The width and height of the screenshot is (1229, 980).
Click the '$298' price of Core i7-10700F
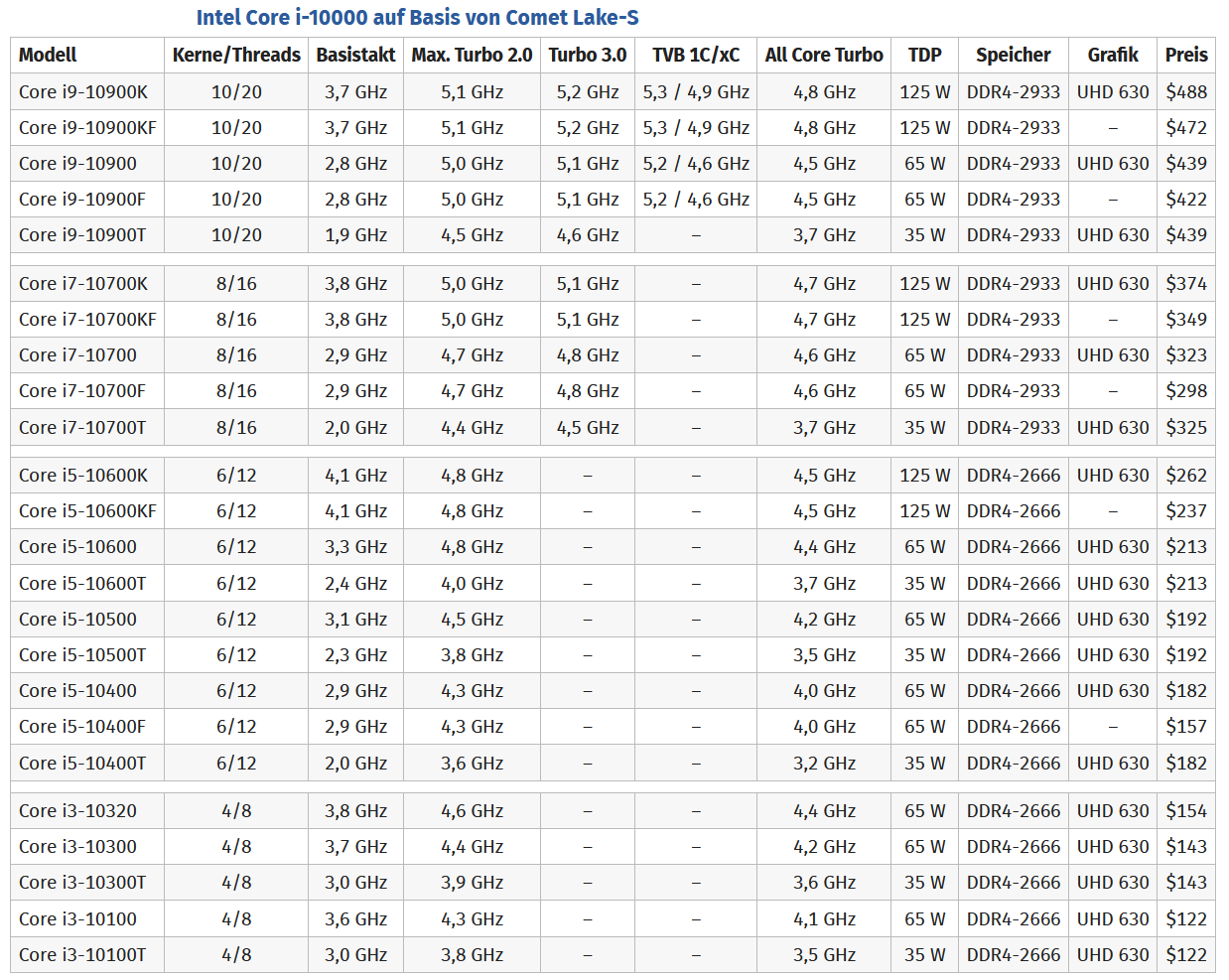(x=1186, y=391)
